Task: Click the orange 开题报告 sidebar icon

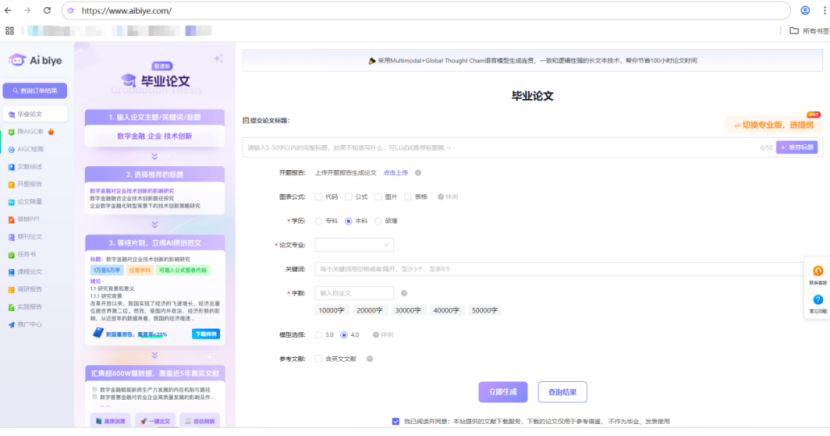Action: pyautogui.click(x=11, y=184)
